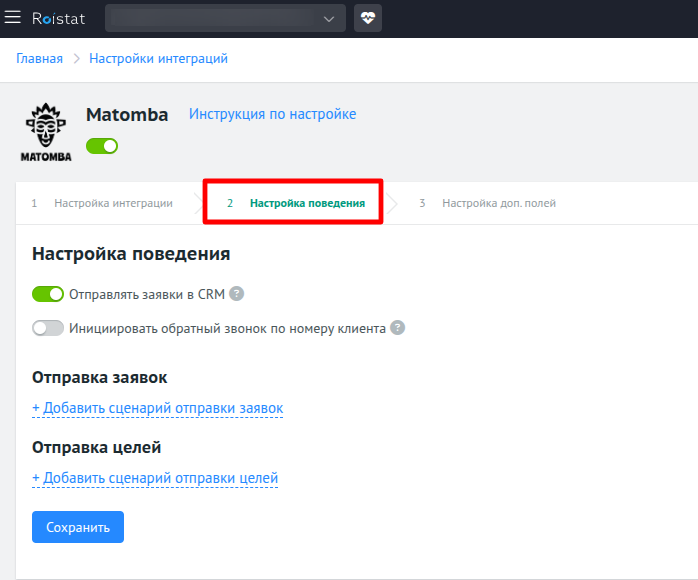Open the hamburger navigation menu
Image resolution: width=698 pixels, height=580 pixels.
pyautogui.click(x=13, y=18)
